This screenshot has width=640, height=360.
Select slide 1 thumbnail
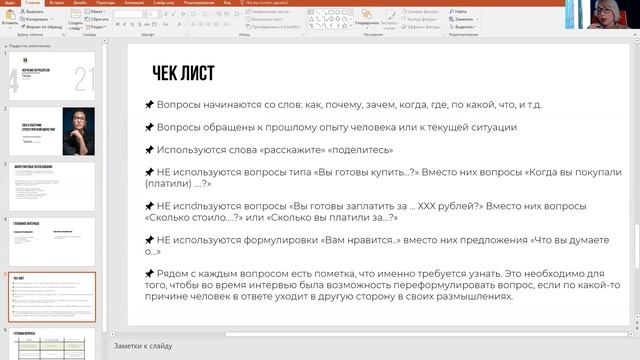(x=52, y=76)
